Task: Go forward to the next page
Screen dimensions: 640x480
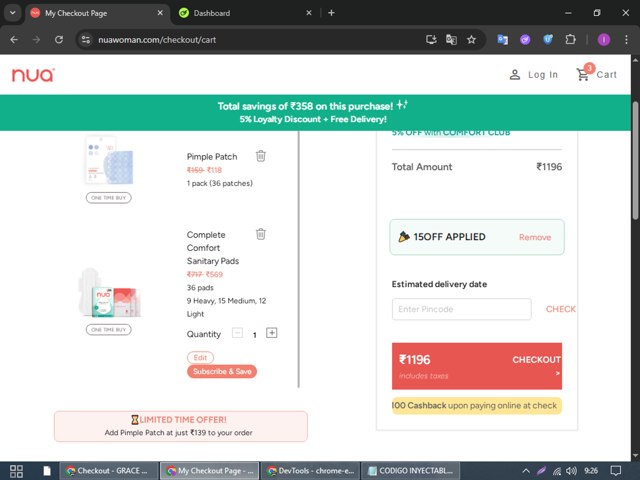Action: coord(36,40)
